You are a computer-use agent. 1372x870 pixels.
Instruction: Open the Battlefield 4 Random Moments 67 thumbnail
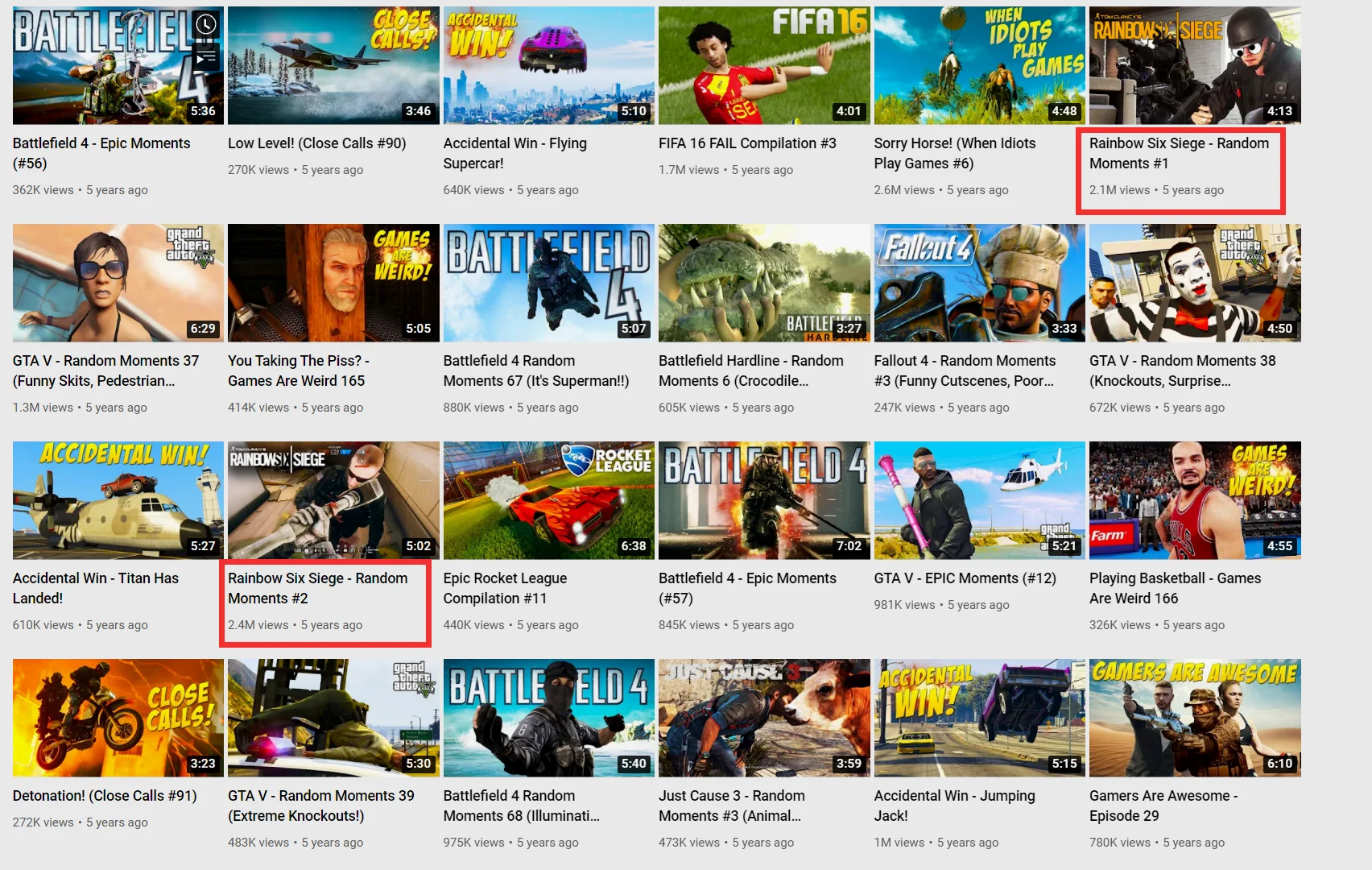[549, 283]
